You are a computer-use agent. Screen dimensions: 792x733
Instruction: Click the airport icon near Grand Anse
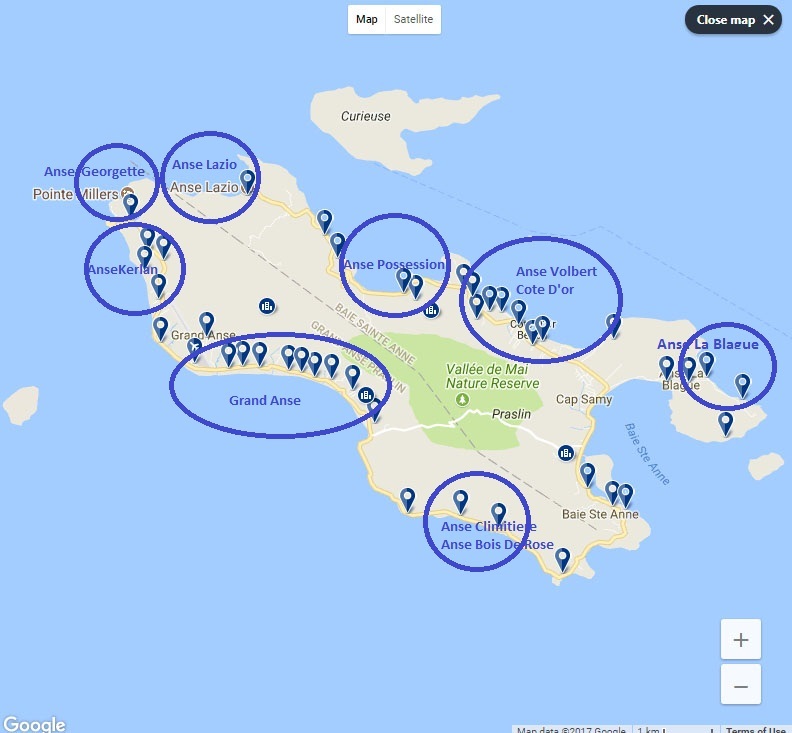(x=195, y=348)
